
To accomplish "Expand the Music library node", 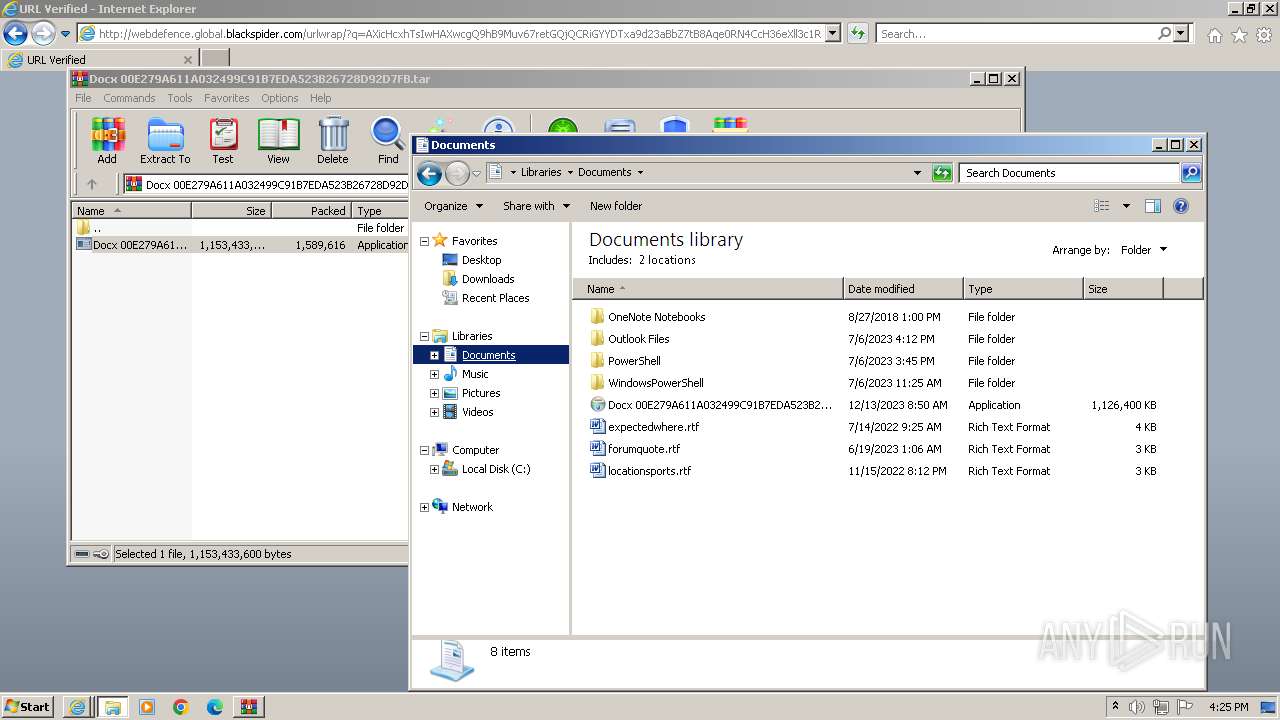I will tap(434, 375).
